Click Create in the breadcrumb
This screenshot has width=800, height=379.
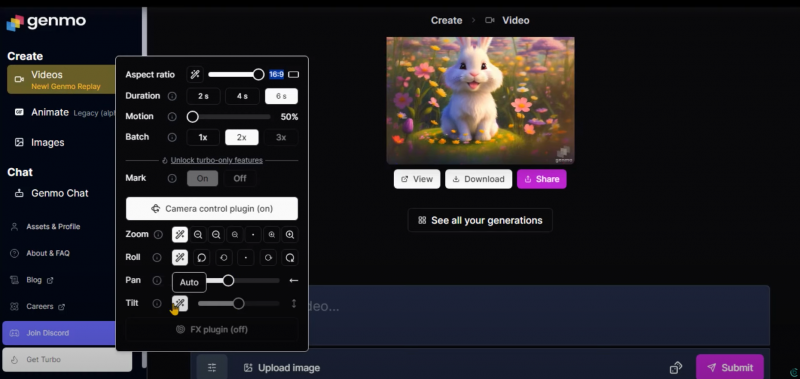tap(446, 20)
